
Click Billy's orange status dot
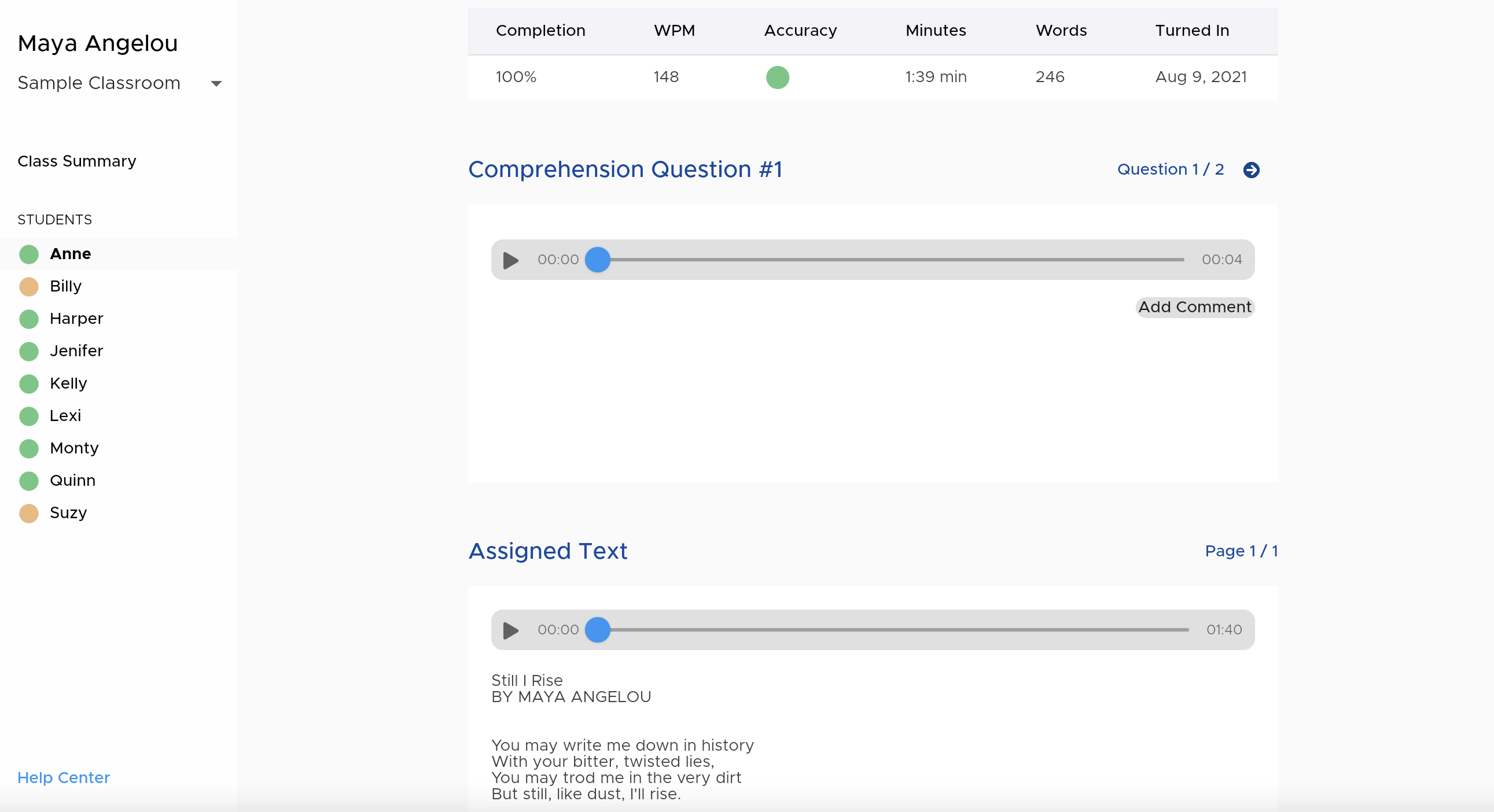point(29,287)
